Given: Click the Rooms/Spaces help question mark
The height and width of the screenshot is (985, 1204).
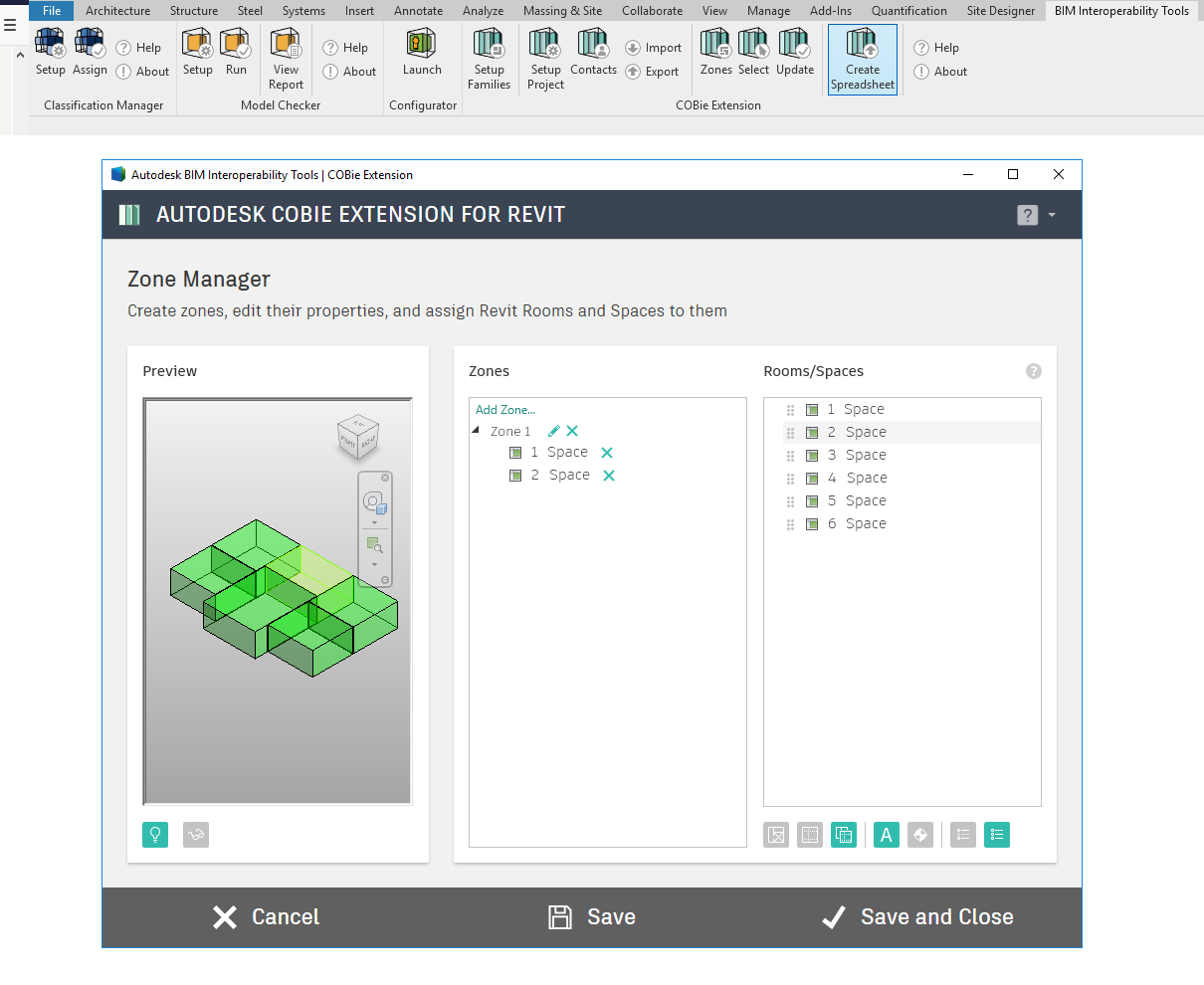Looking at the screenshot, I should [1034, 371].
